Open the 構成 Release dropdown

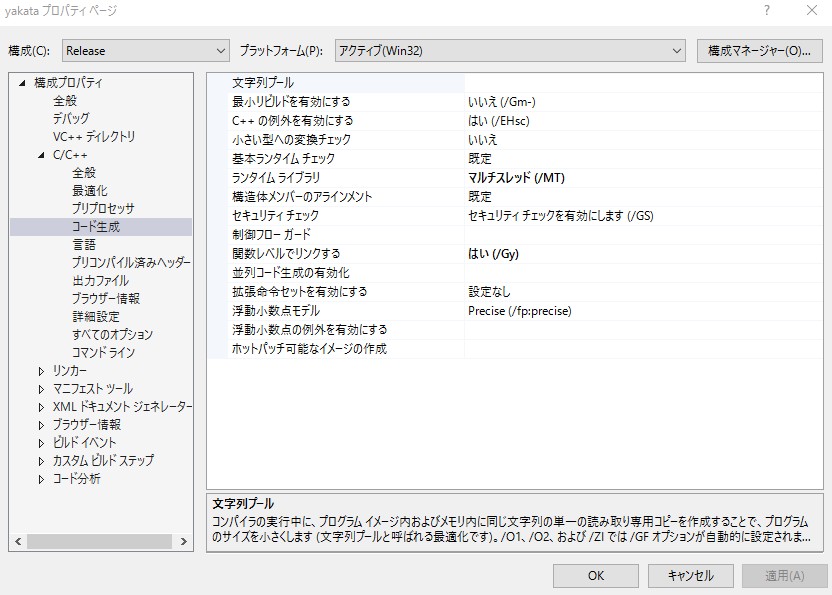pos(145,51)
